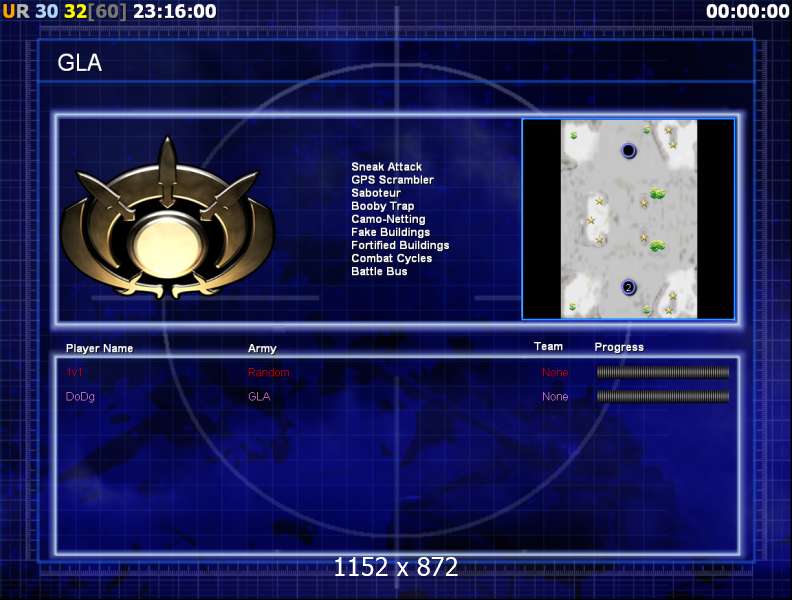Click the Player Name column header

(100, 348)
